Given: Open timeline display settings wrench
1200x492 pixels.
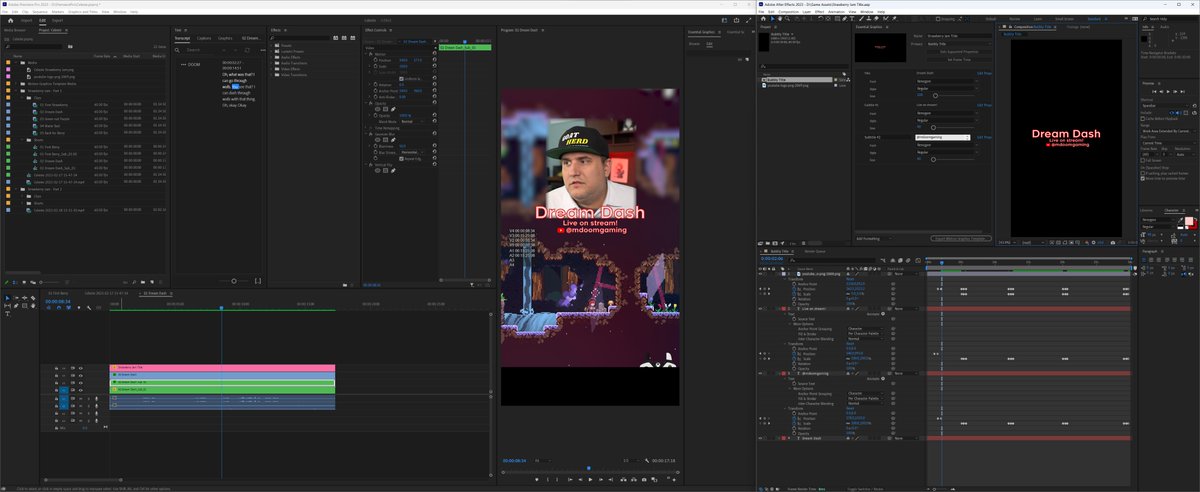Looking at the screenshot, I should click(88, 308).
